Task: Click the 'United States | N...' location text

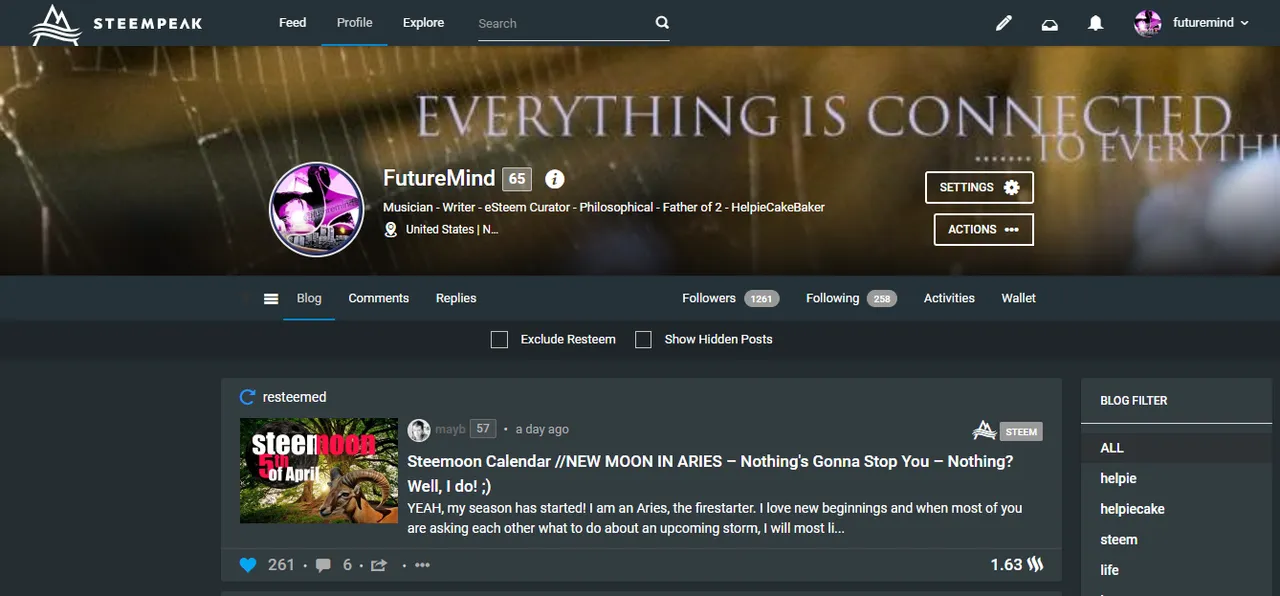Action: coord(451,230)
